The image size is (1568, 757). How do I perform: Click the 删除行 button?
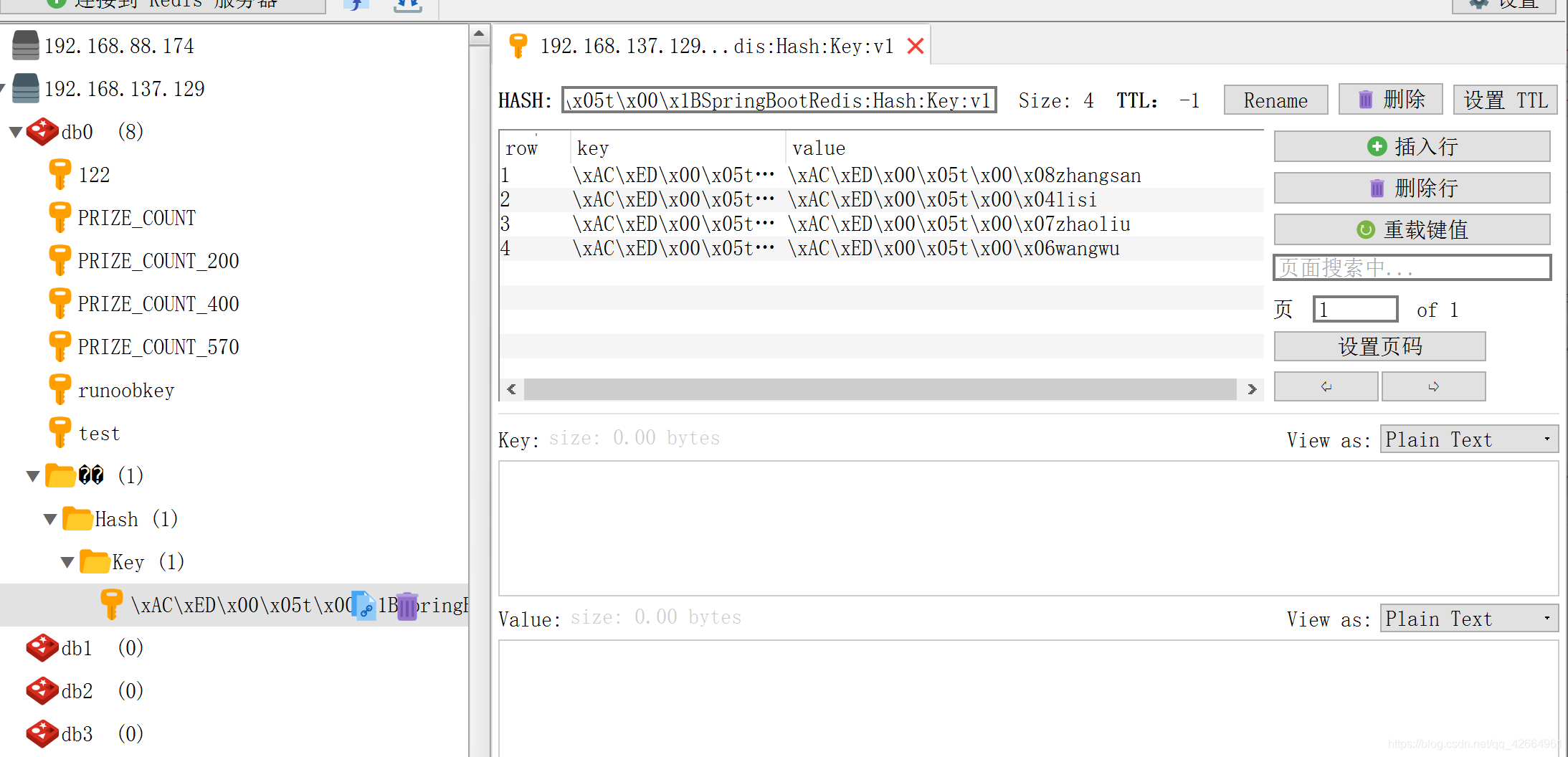[1412, 188]
